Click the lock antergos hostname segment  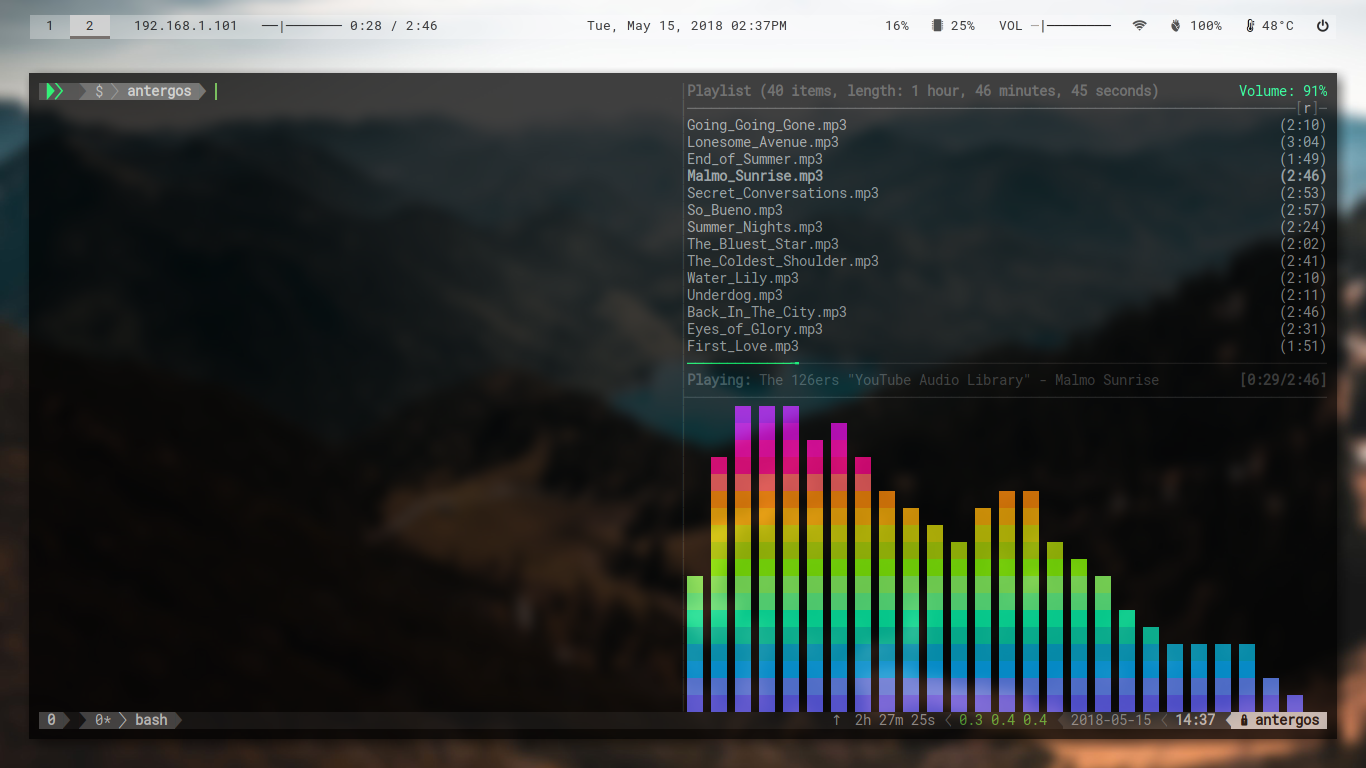pyautogui.click(x=1279, y=720)
